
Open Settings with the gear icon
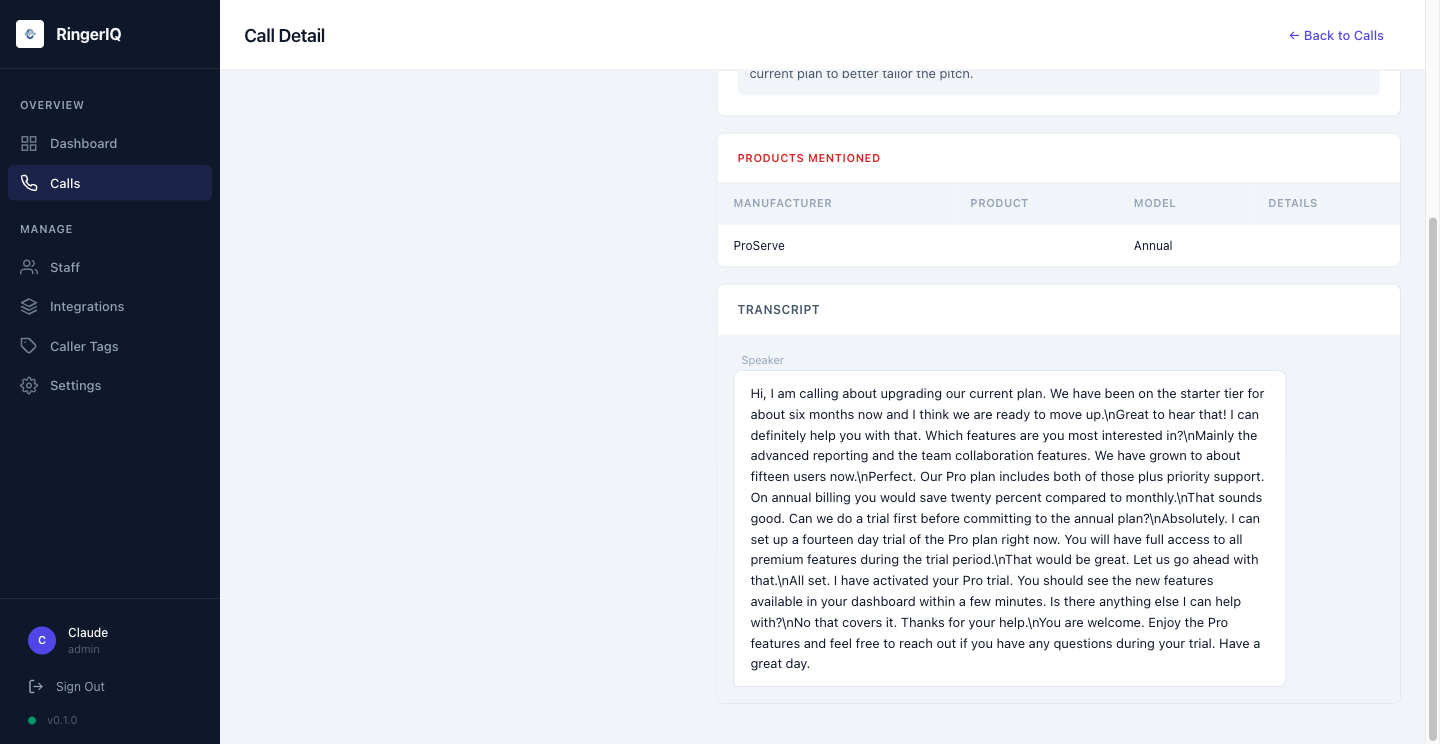point(28,385)
